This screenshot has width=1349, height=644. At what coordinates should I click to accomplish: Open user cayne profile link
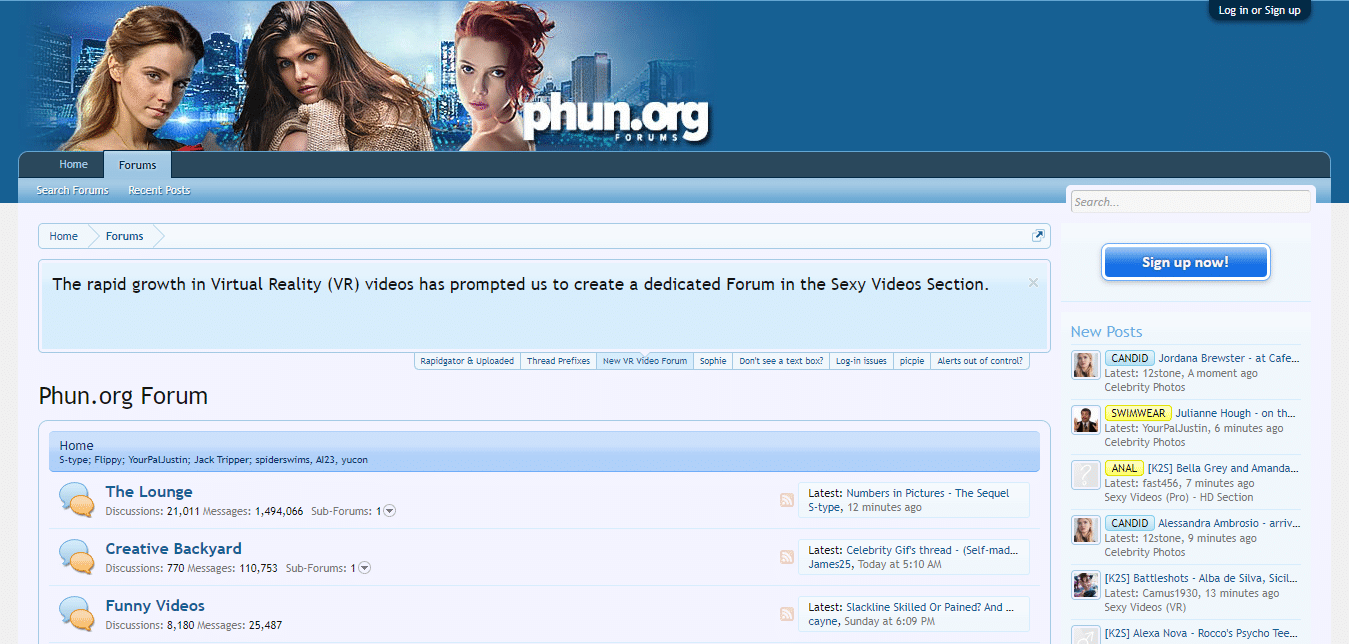[823, 621]
